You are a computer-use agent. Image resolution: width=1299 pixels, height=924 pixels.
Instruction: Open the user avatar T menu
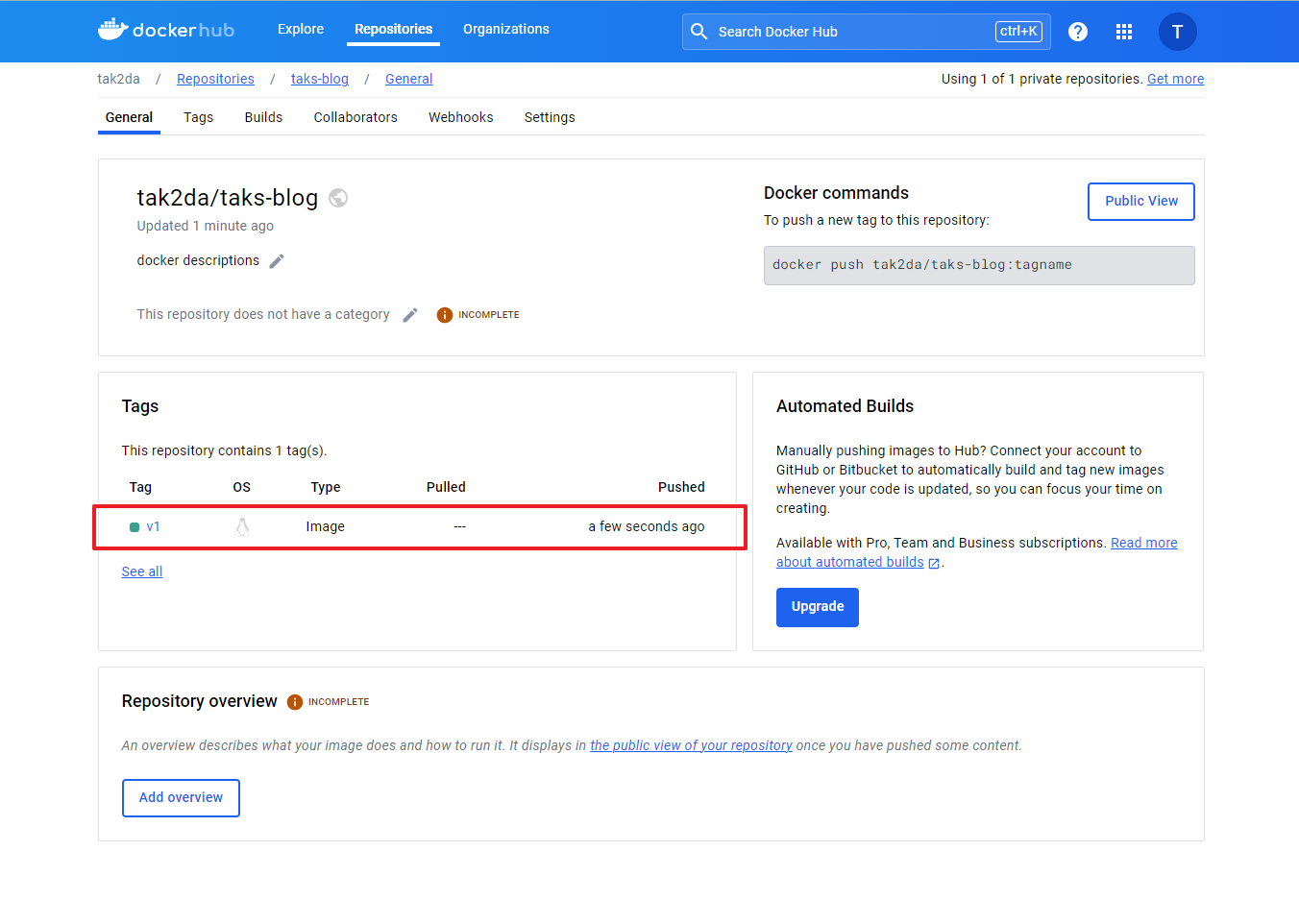coord(1177,32)
